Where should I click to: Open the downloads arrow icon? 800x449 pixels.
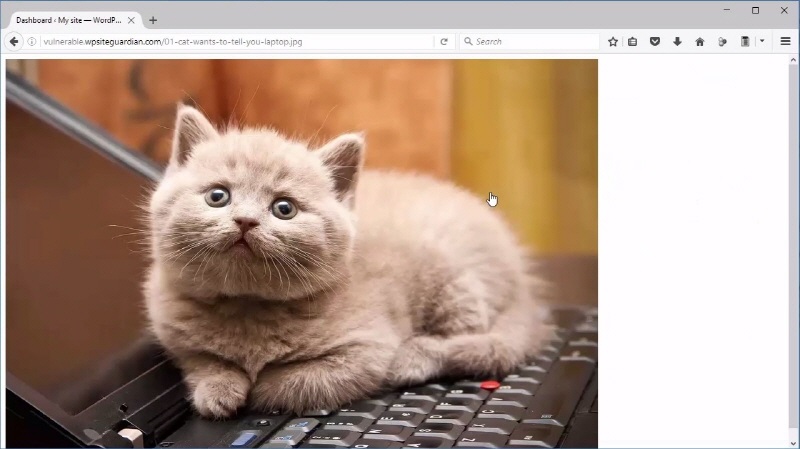(677, 42)
